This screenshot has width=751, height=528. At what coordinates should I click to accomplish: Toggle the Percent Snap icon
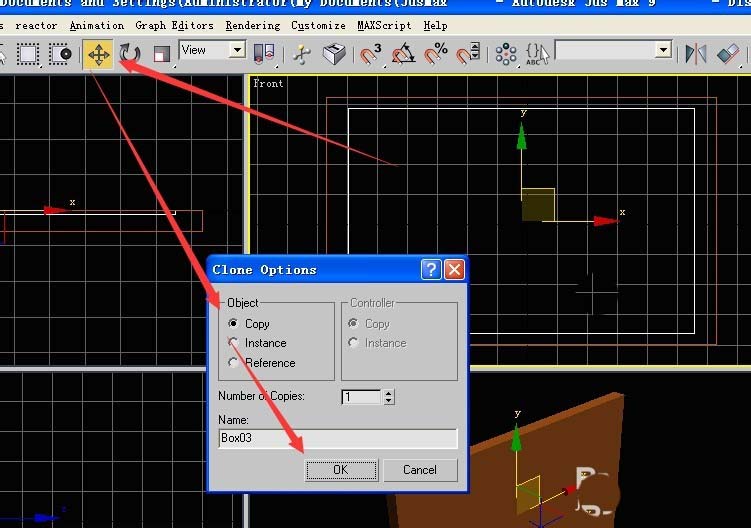(x=435, y=54)
